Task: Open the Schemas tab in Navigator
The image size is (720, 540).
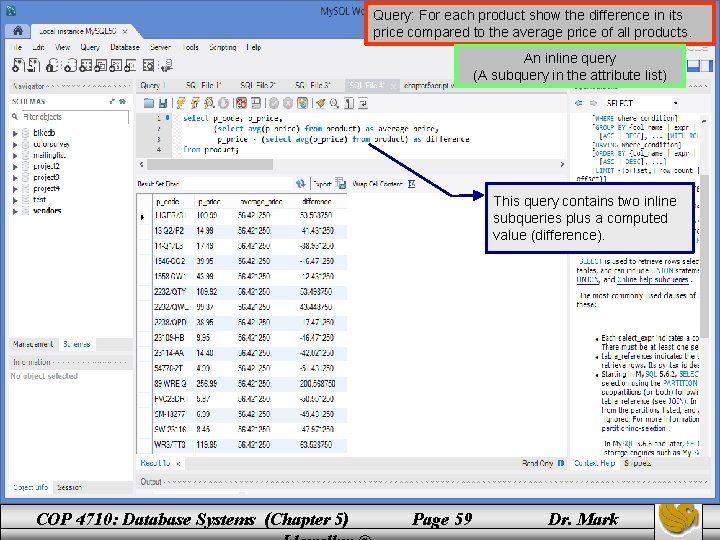Action: point(77,344)
